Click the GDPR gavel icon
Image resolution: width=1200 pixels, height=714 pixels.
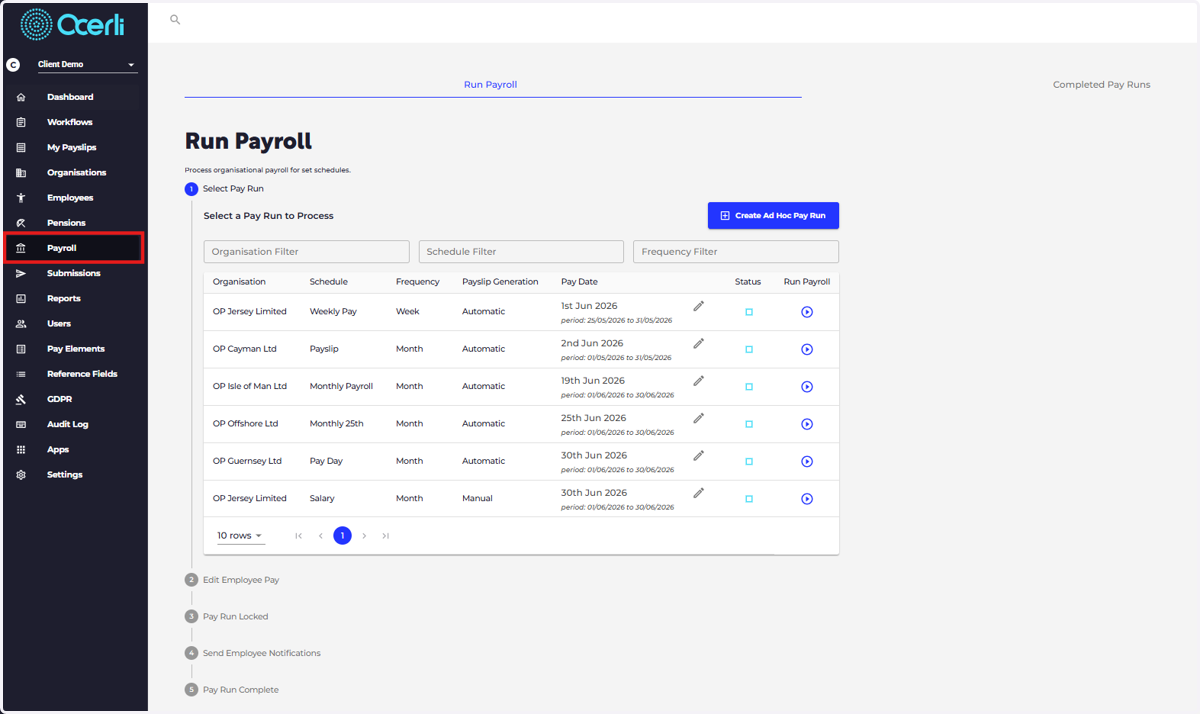pyautogui.click(x=21, y=399)
